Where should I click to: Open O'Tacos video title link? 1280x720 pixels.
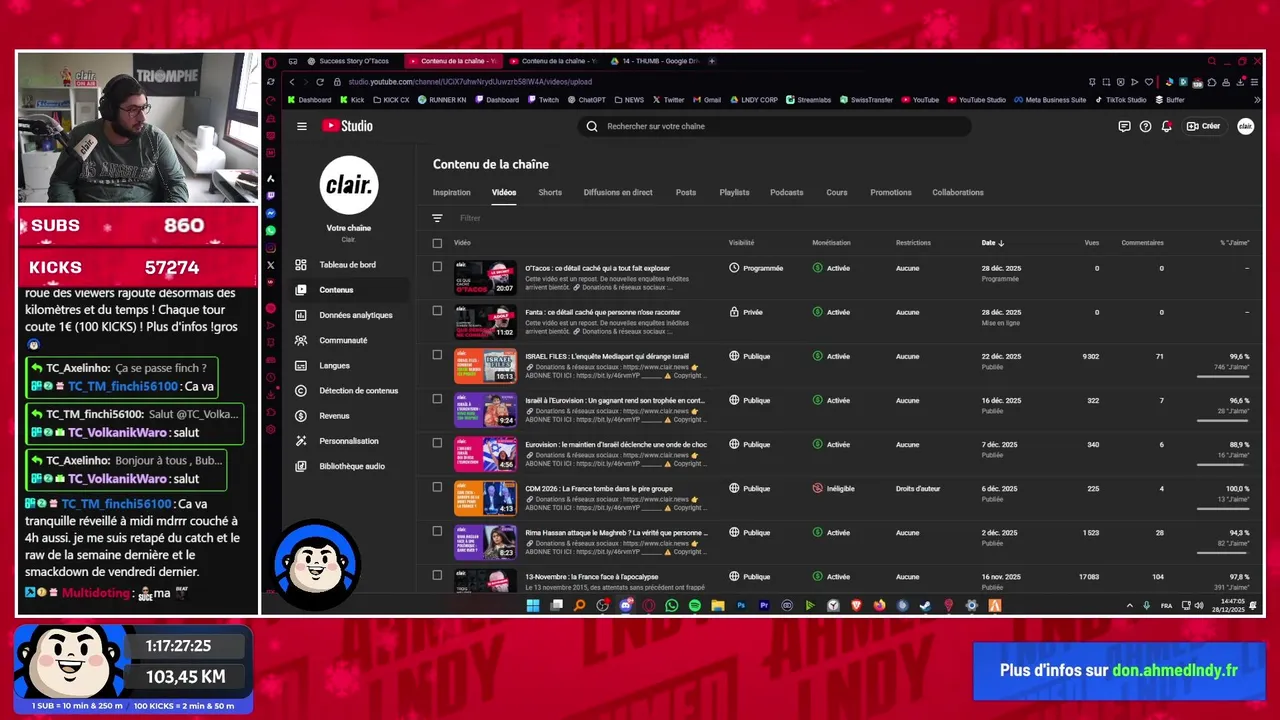tap(597, 268)
